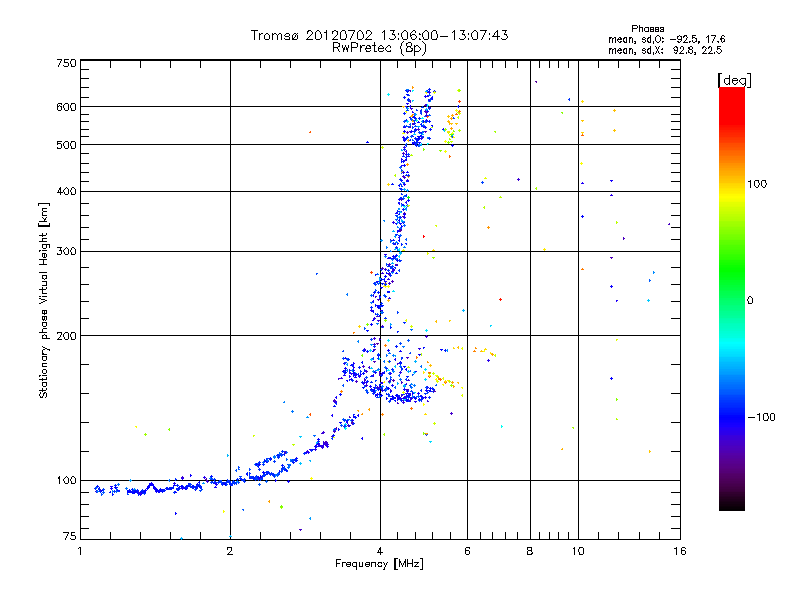Viewport: 800px width, 600px height.
Task: Click the colorbar tick label '0'
Action: 750,301
